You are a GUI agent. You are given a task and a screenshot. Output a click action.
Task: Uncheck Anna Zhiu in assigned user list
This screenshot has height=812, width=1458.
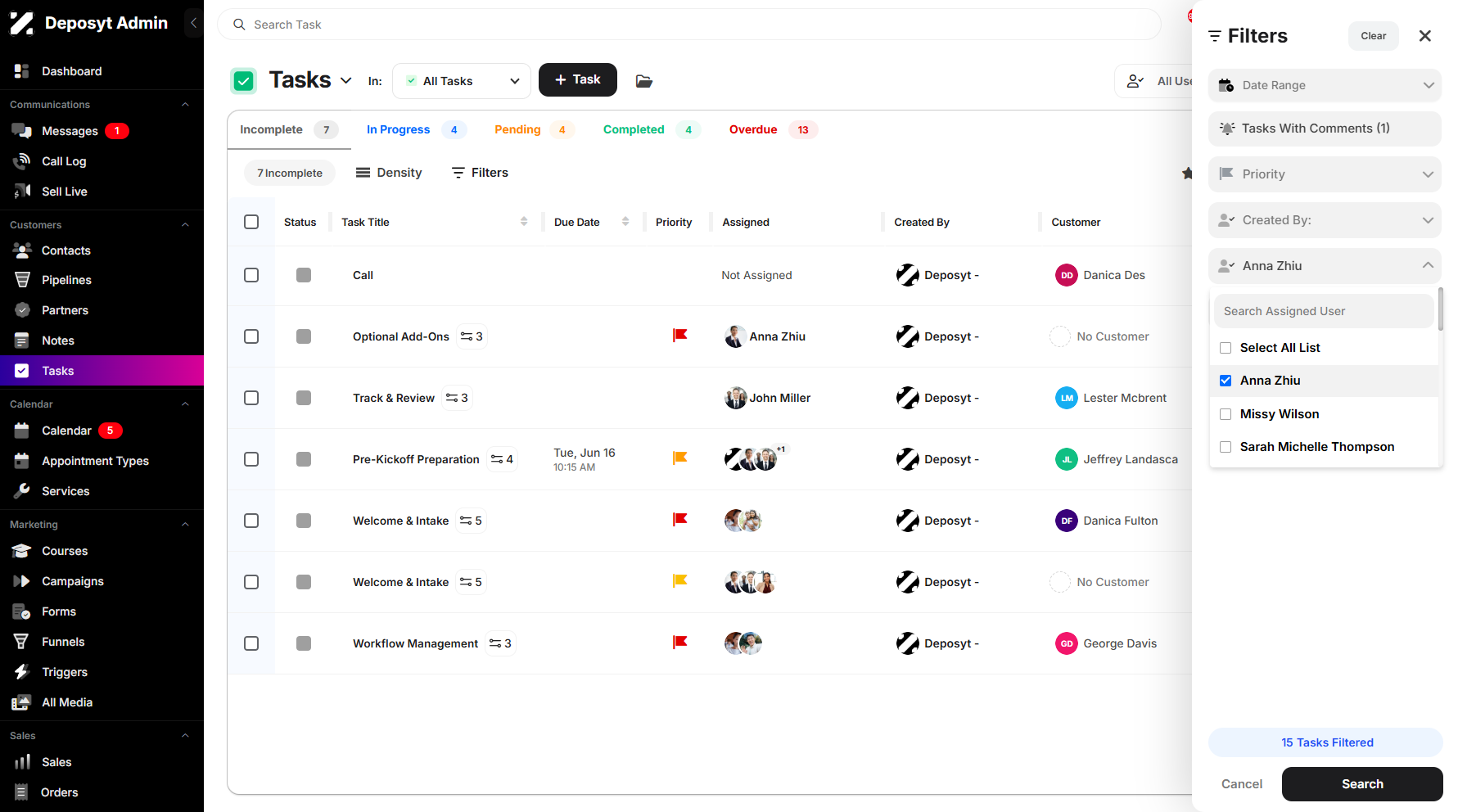(1226, 381)
